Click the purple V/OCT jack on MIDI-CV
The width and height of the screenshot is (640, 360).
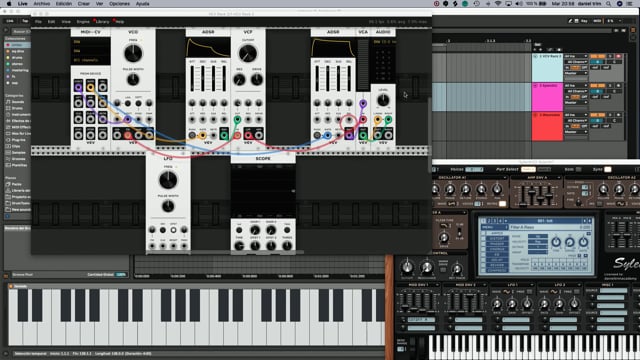(78, 87)
